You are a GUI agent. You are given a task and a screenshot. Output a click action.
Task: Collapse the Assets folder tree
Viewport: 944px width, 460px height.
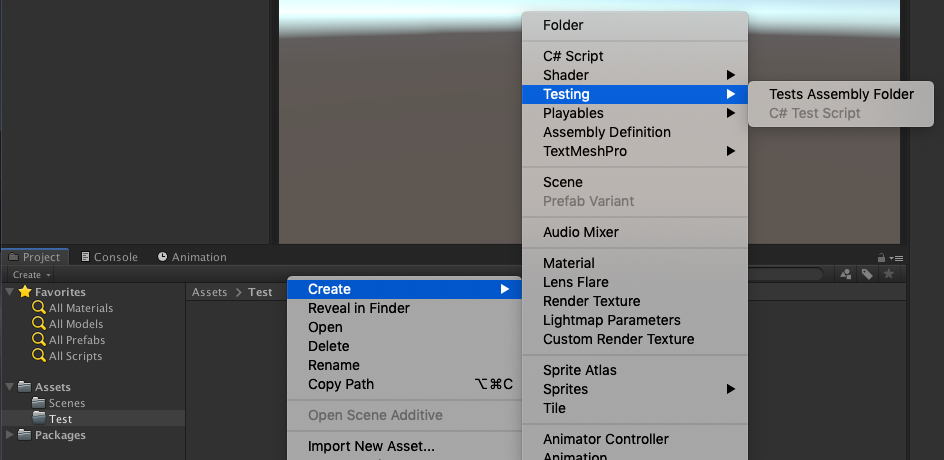[10, 387]
